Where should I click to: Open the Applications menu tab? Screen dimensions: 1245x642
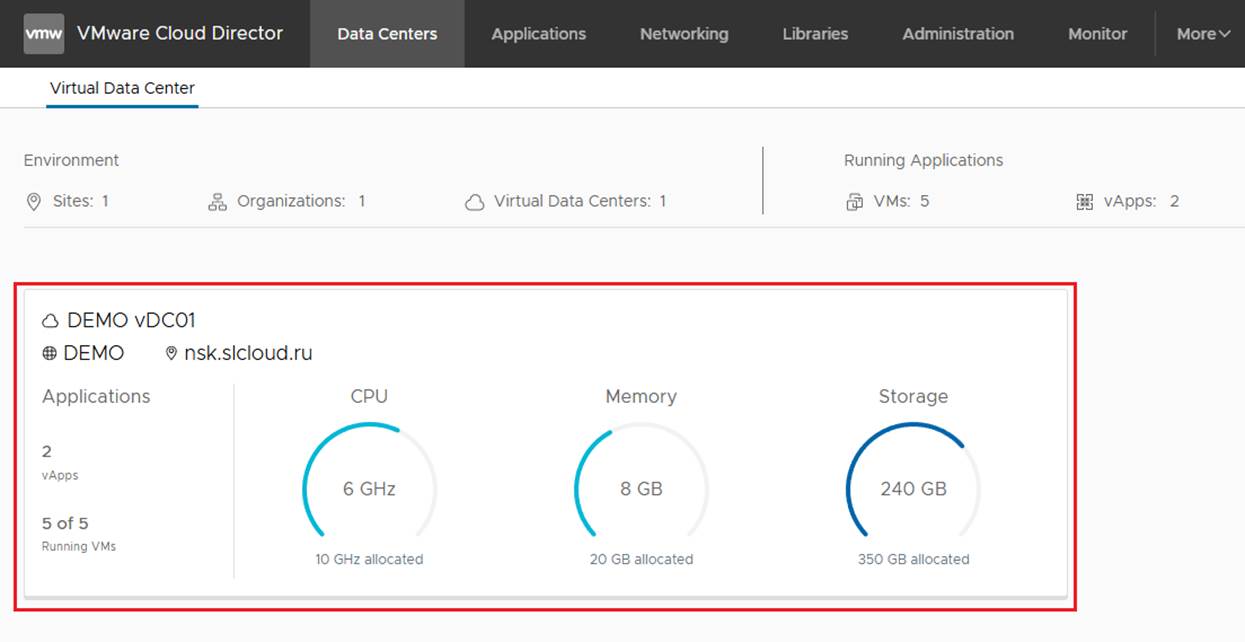click(538, 34)
